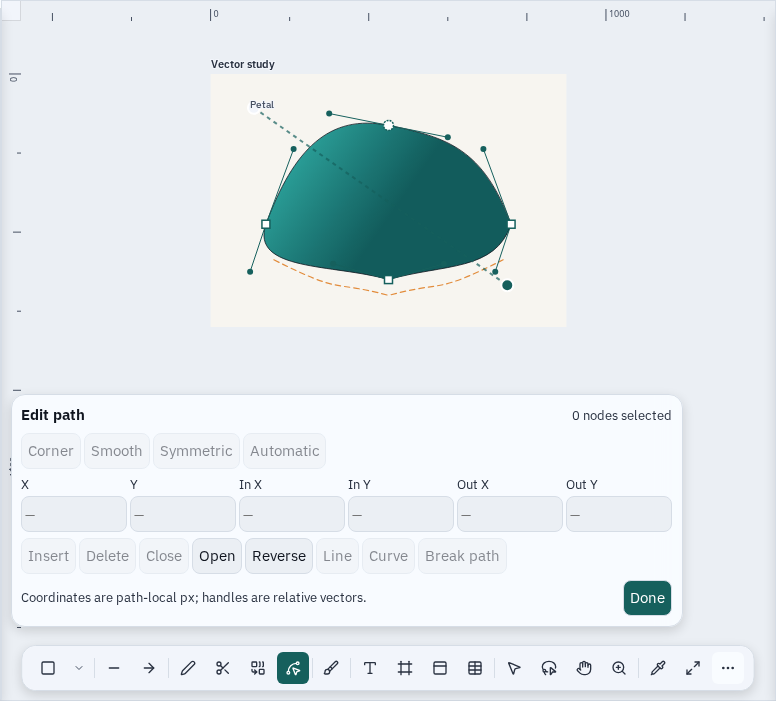Image resolution: width=776 pixels, height=701 pixels.
Task: Select the Text tool
Action: [370, 668]
